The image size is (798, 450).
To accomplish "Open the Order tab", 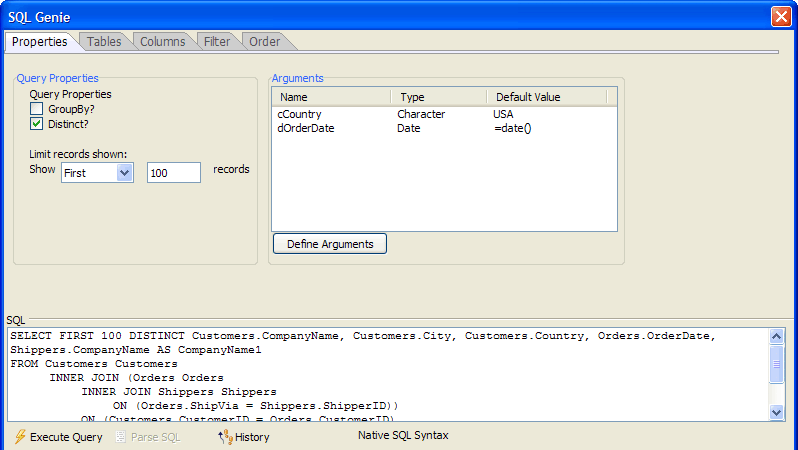I will [264, 42].
